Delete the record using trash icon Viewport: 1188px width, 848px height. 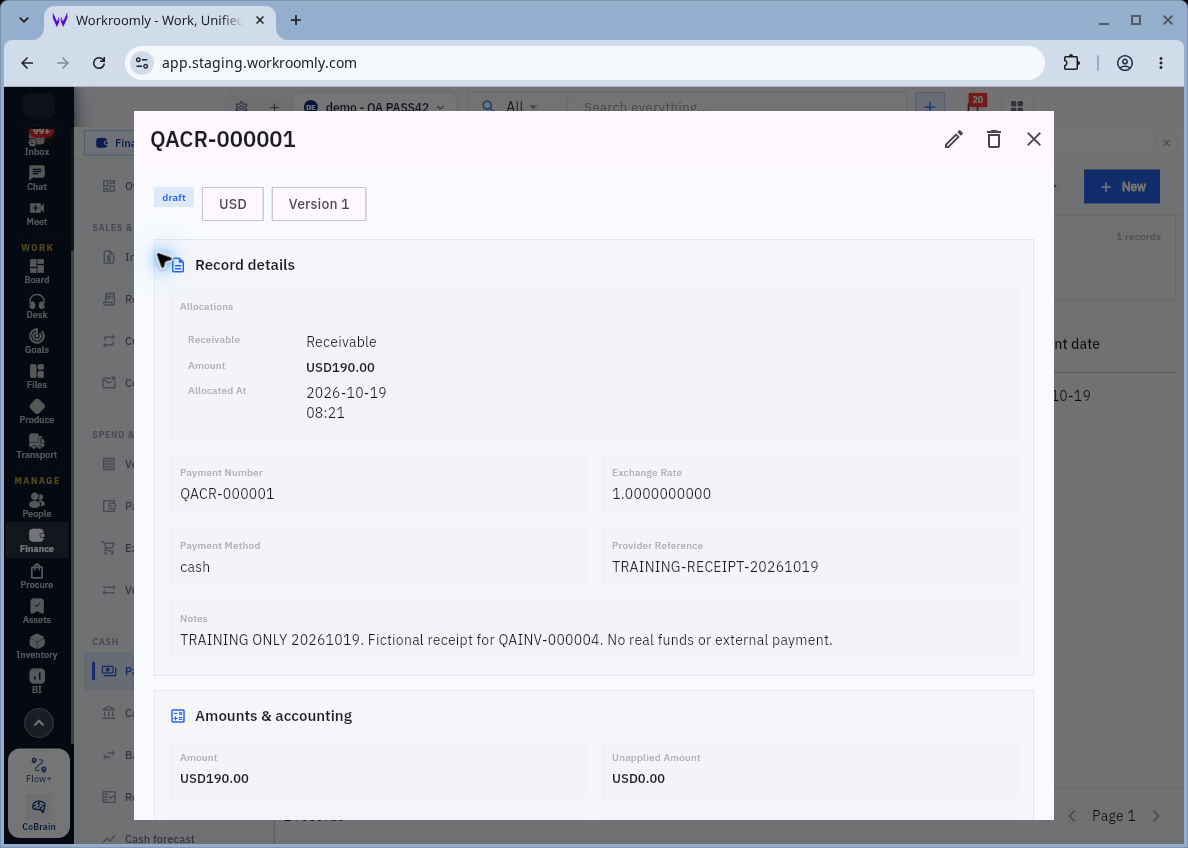pos(993,139)
